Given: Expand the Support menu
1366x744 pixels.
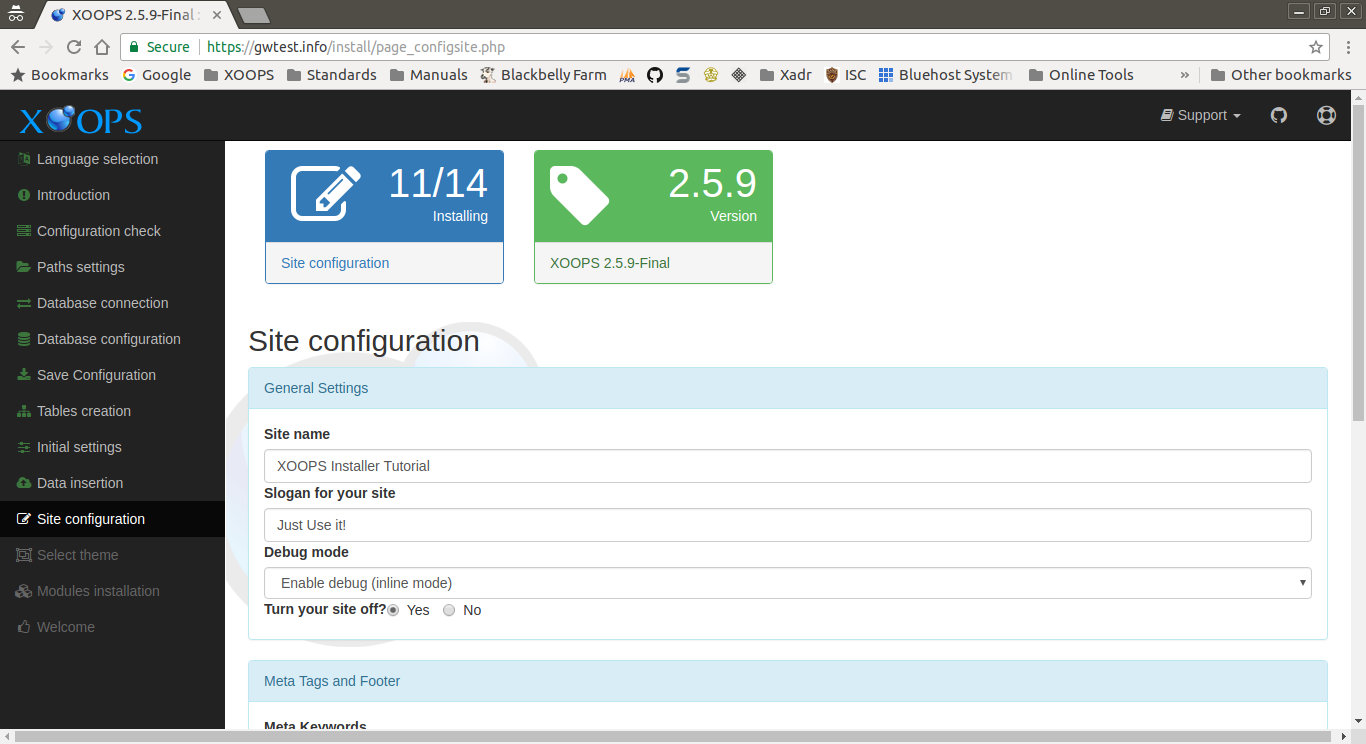Looking at the screenshot, I should [x=1200, y=115].
